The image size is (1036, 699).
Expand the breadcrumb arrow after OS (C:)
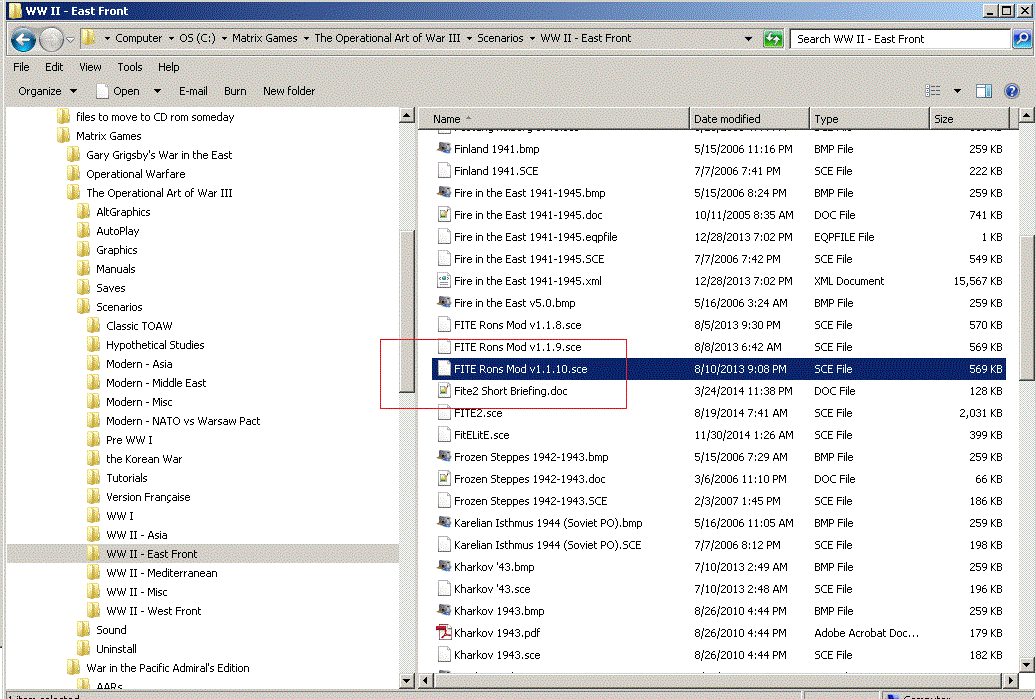[224, 39]
